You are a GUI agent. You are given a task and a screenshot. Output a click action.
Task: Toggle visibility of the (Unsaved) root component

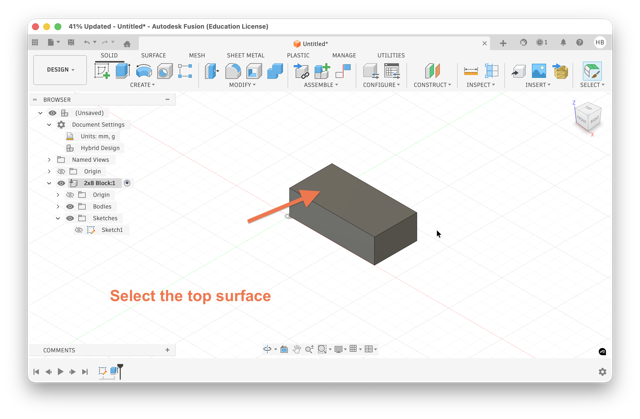point(52,113)
